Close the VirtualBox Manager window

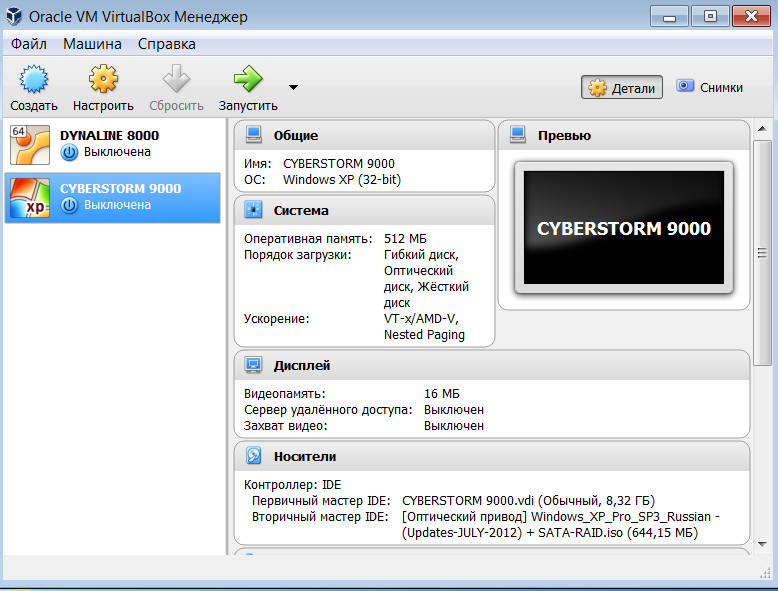click(x=751, y=16)
